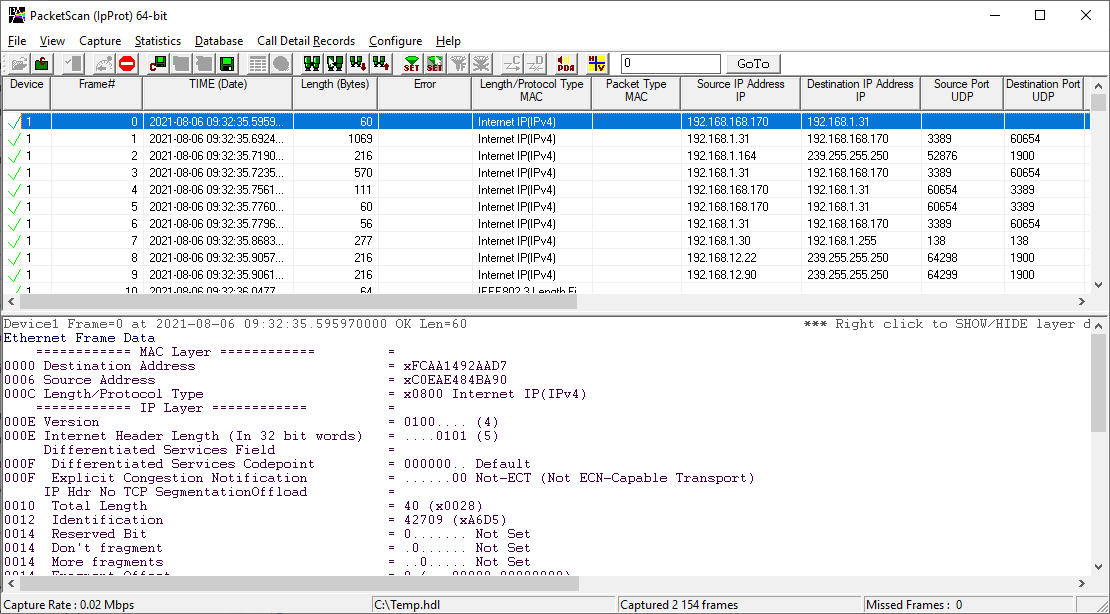
Task: Select the frame 3 row with length 570
Action: tap(545, 173)
